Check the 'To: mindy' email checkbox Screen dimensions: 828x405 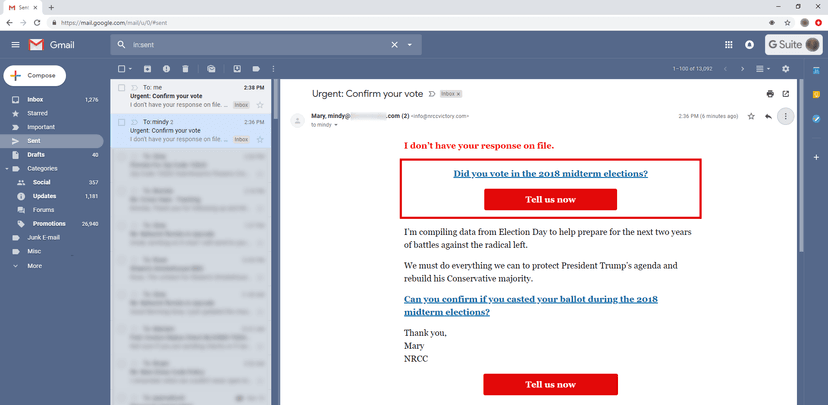121,122
